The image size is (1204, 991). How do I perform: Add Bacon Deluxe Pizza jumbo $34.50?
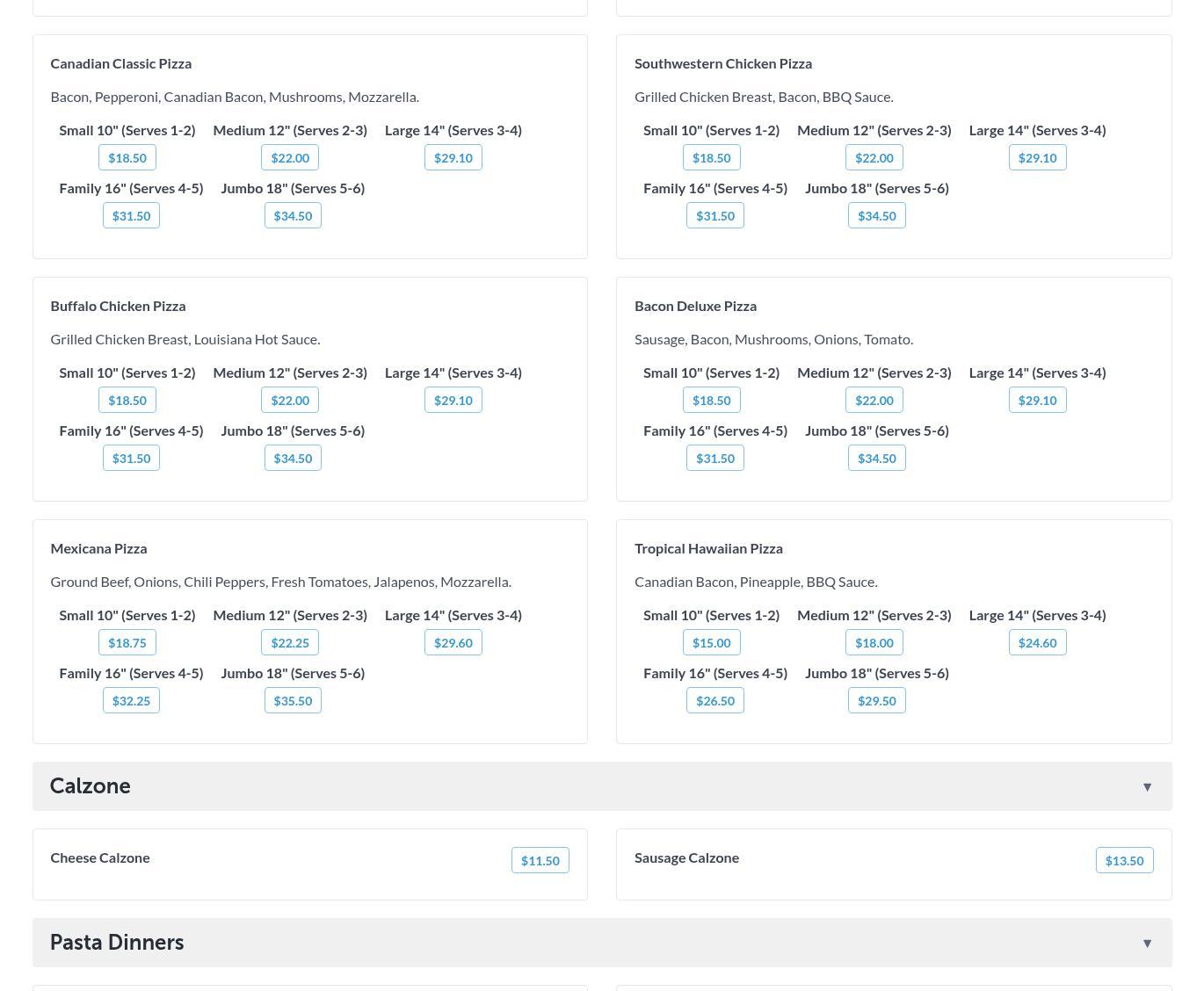(x=876, y=459)
